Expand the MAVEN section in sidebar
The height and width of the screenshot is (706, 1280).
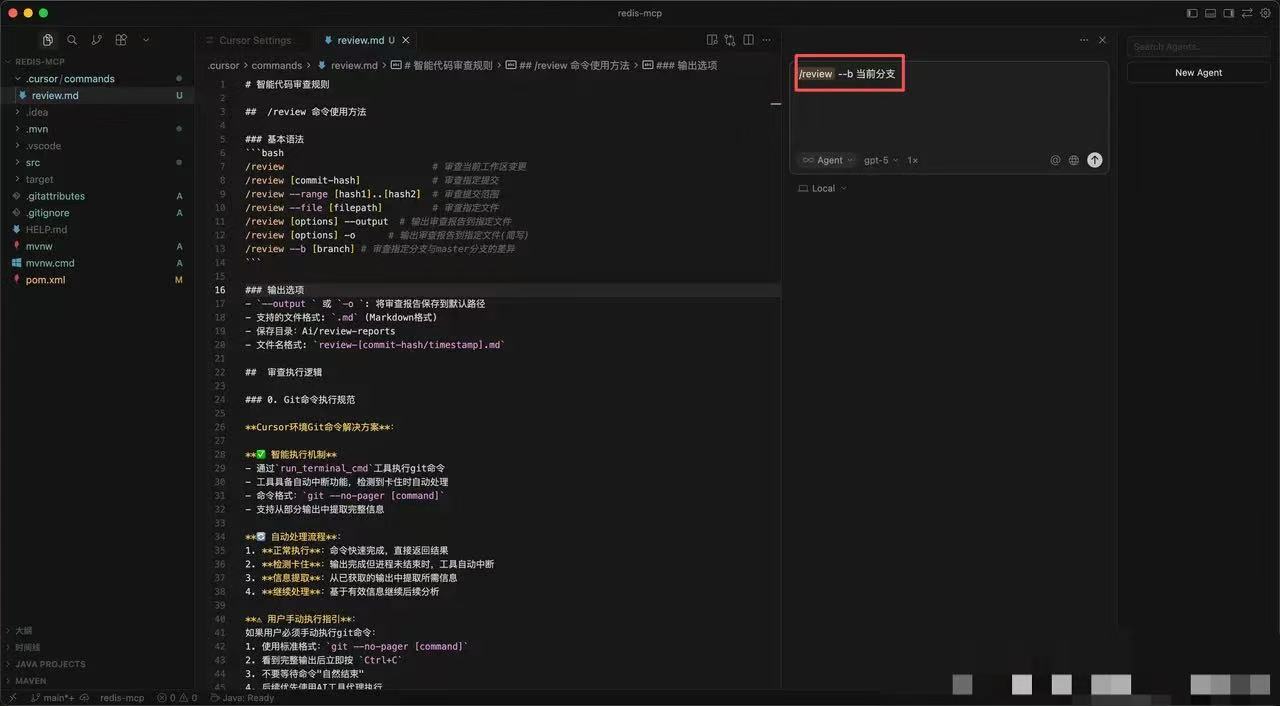(30, 681)
